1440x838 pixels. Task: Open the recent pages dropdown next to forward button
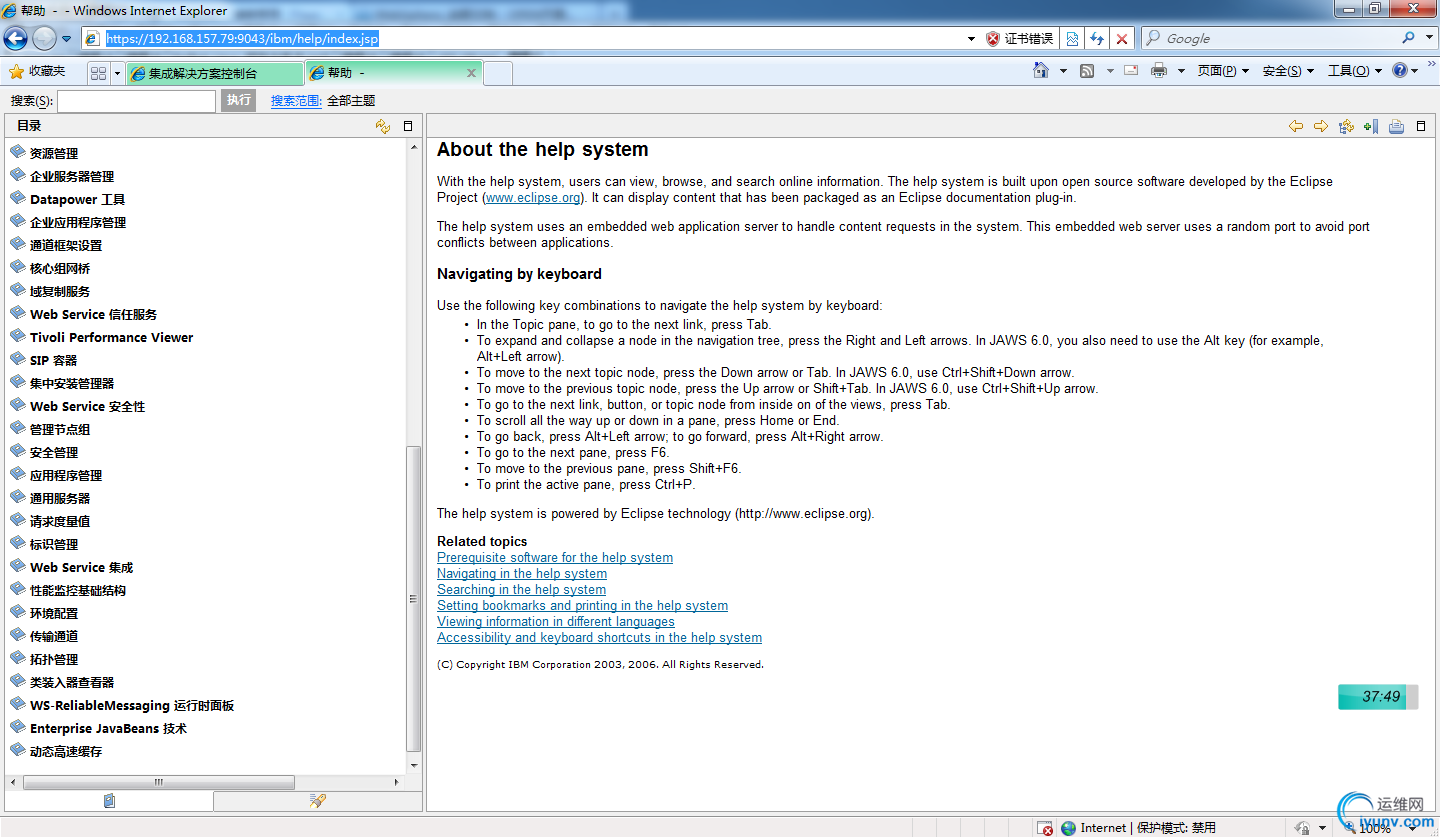(x=66, y=39)
